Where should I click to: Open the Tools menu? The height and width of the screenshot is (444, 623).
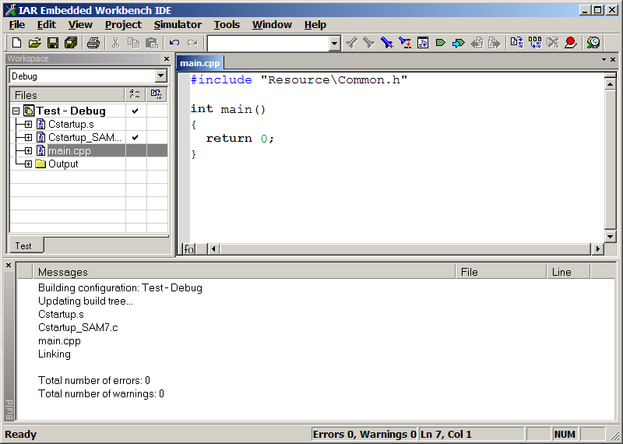pyautogui.click(x=227, y=25)
